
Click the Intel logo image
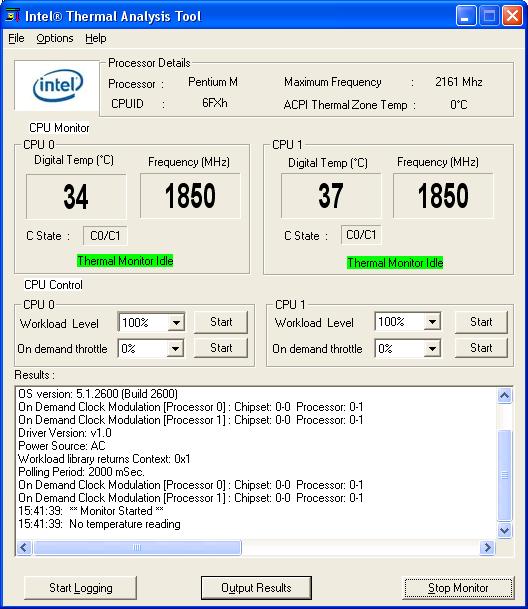[x=57, y=86]
